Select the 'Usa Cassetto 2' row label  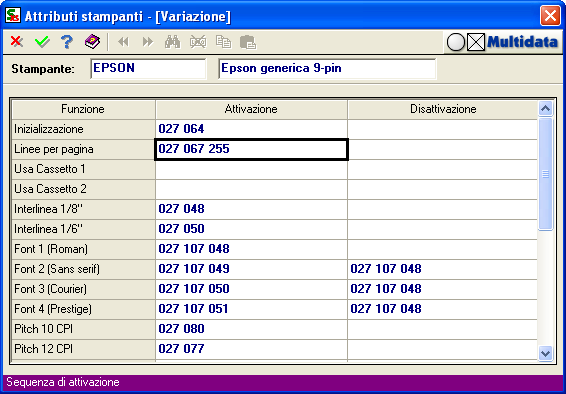click(83, 189)
